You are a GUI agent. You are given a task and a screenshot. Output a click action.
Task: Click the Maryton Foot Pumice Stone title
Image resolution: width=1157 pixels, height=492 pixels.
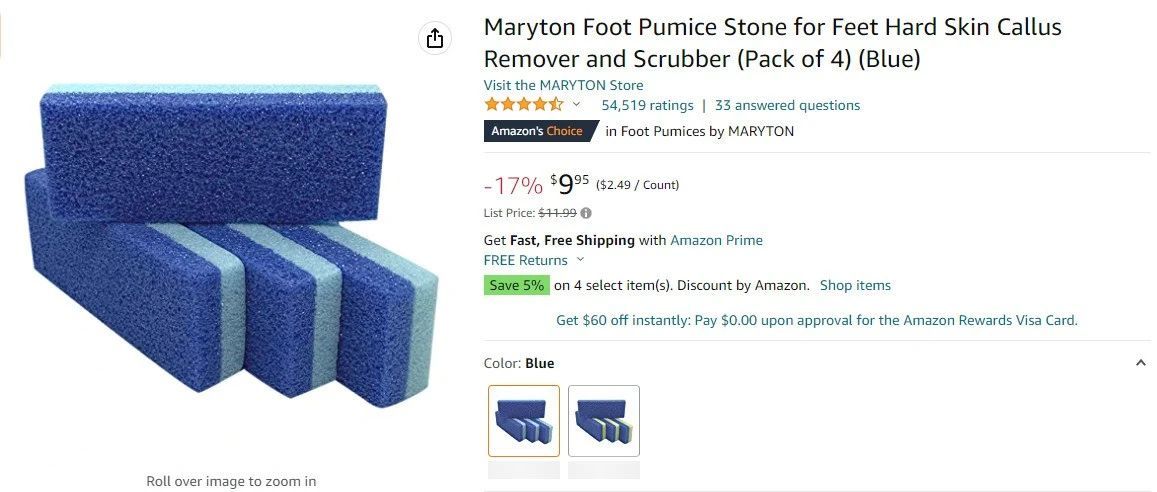point(772,42)
